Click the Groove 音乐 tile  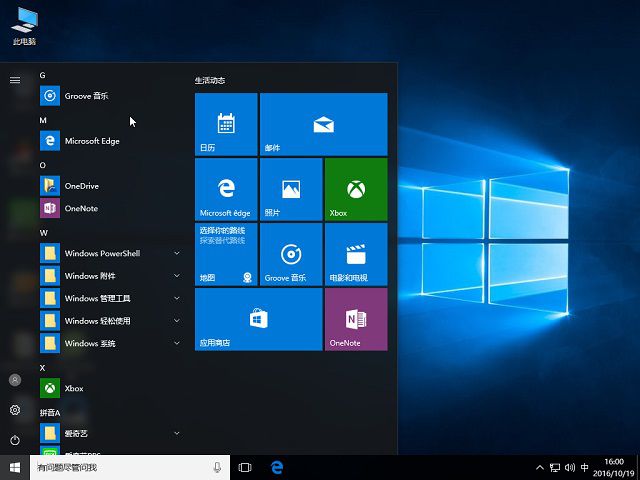(x=291, y=254)
